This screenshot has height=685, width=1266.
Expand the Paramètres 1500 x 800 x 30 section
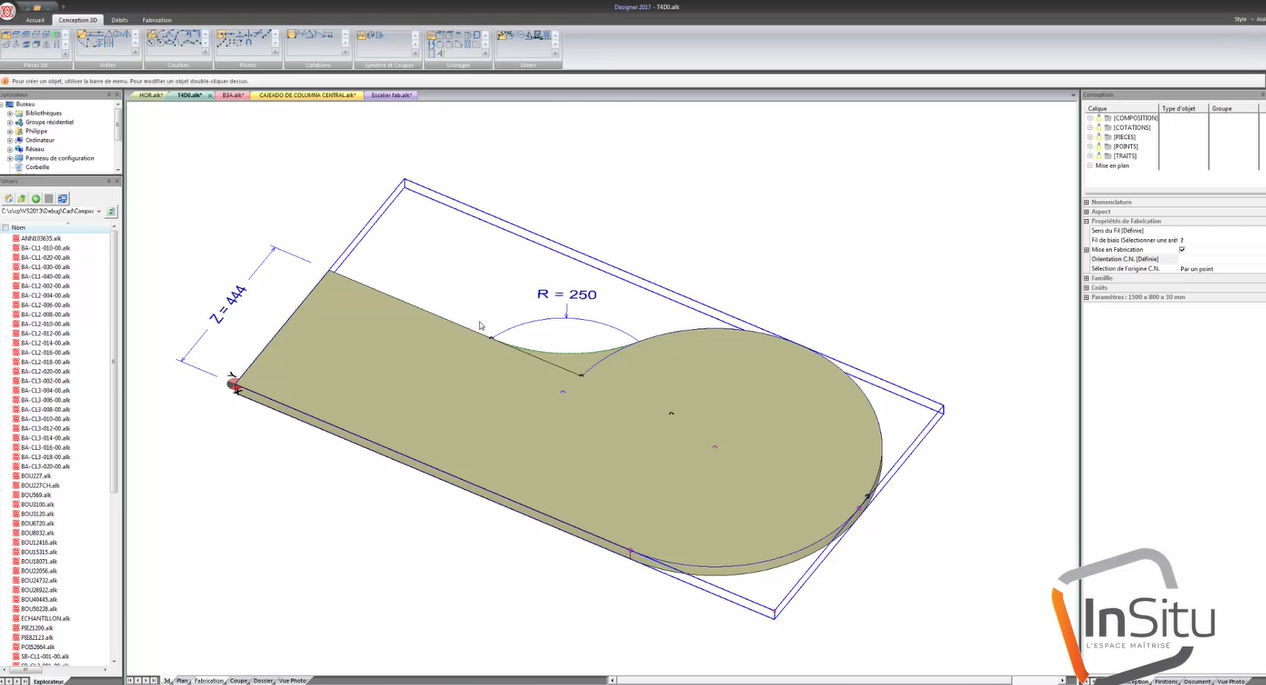tap(1087, 297)
